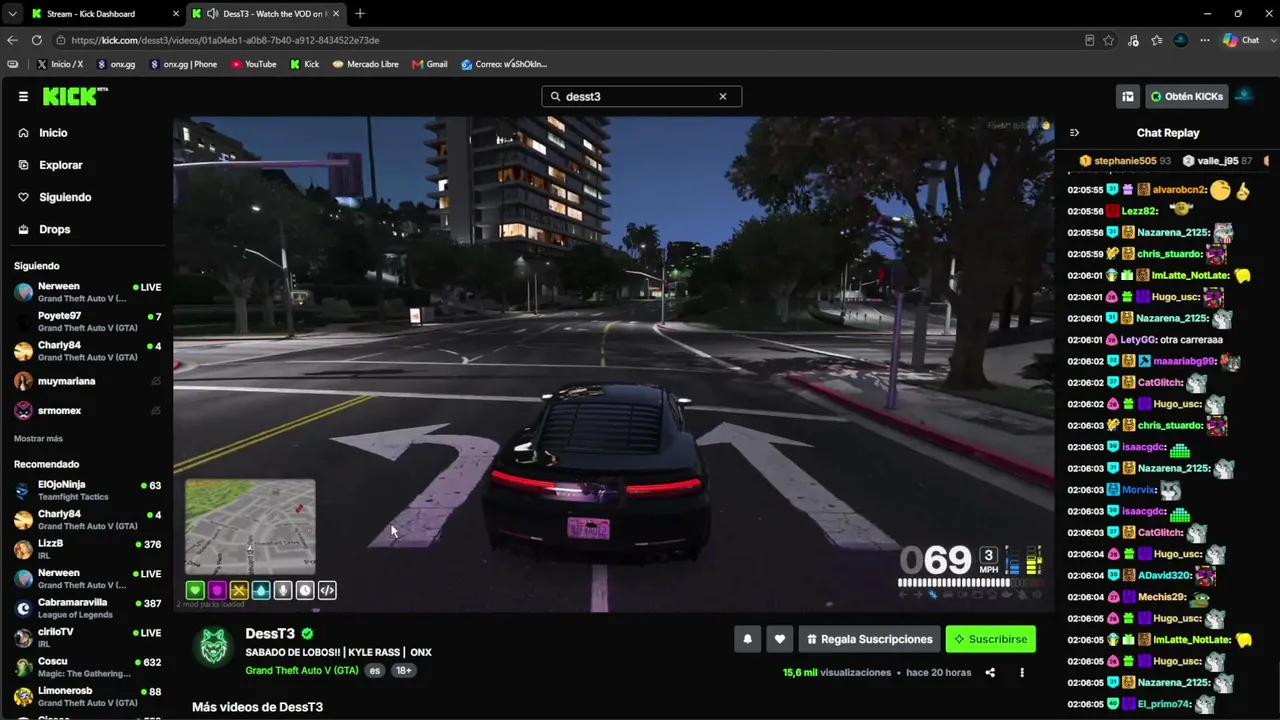Open the three-dot video options menu

pos(1022,673)
